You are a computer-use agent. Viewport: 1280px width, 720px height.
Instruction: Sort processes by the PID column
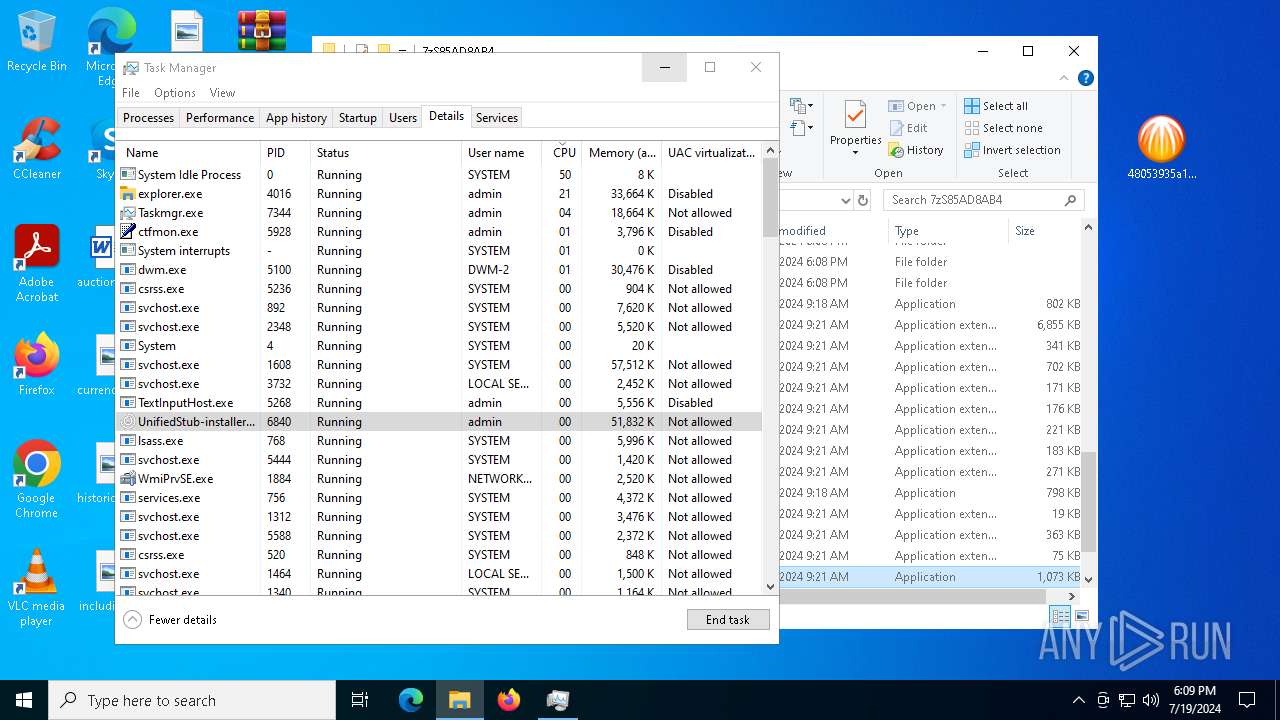[x=285, y=153]
